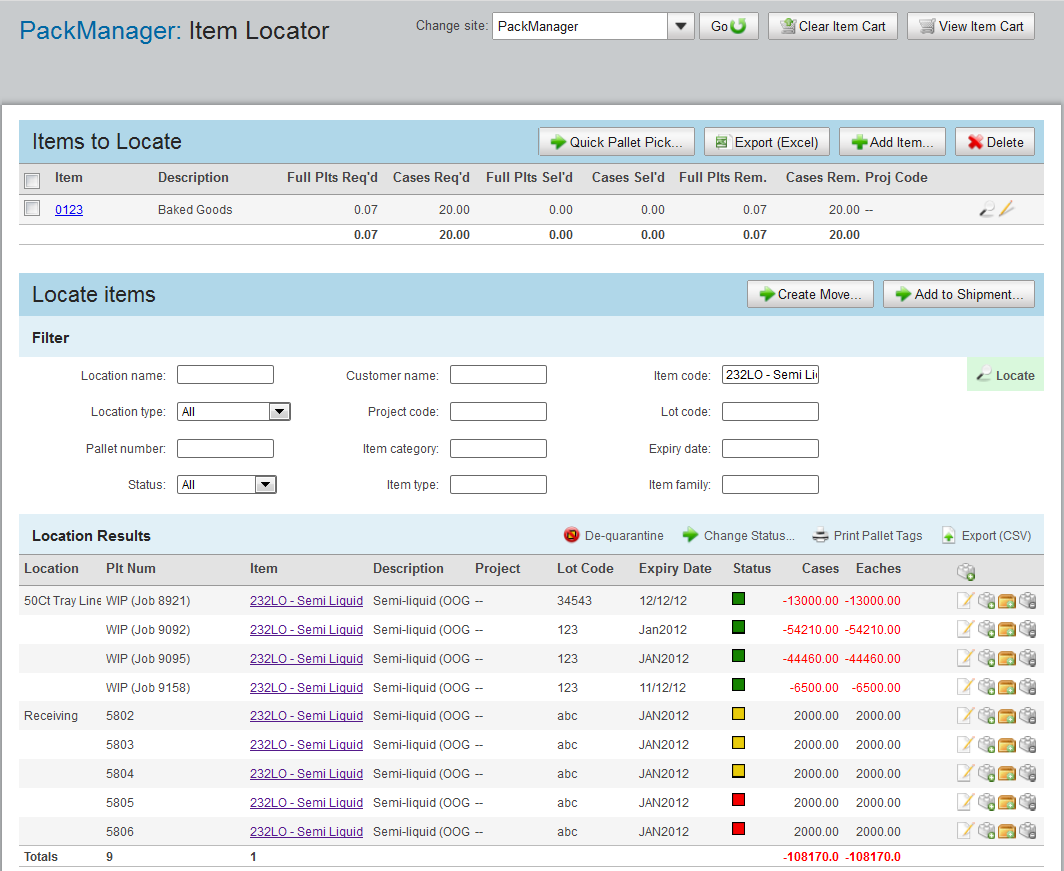Screen dimensions: 1064x871
Task: Click the add-all icon in results header
Action: [965, 571]
